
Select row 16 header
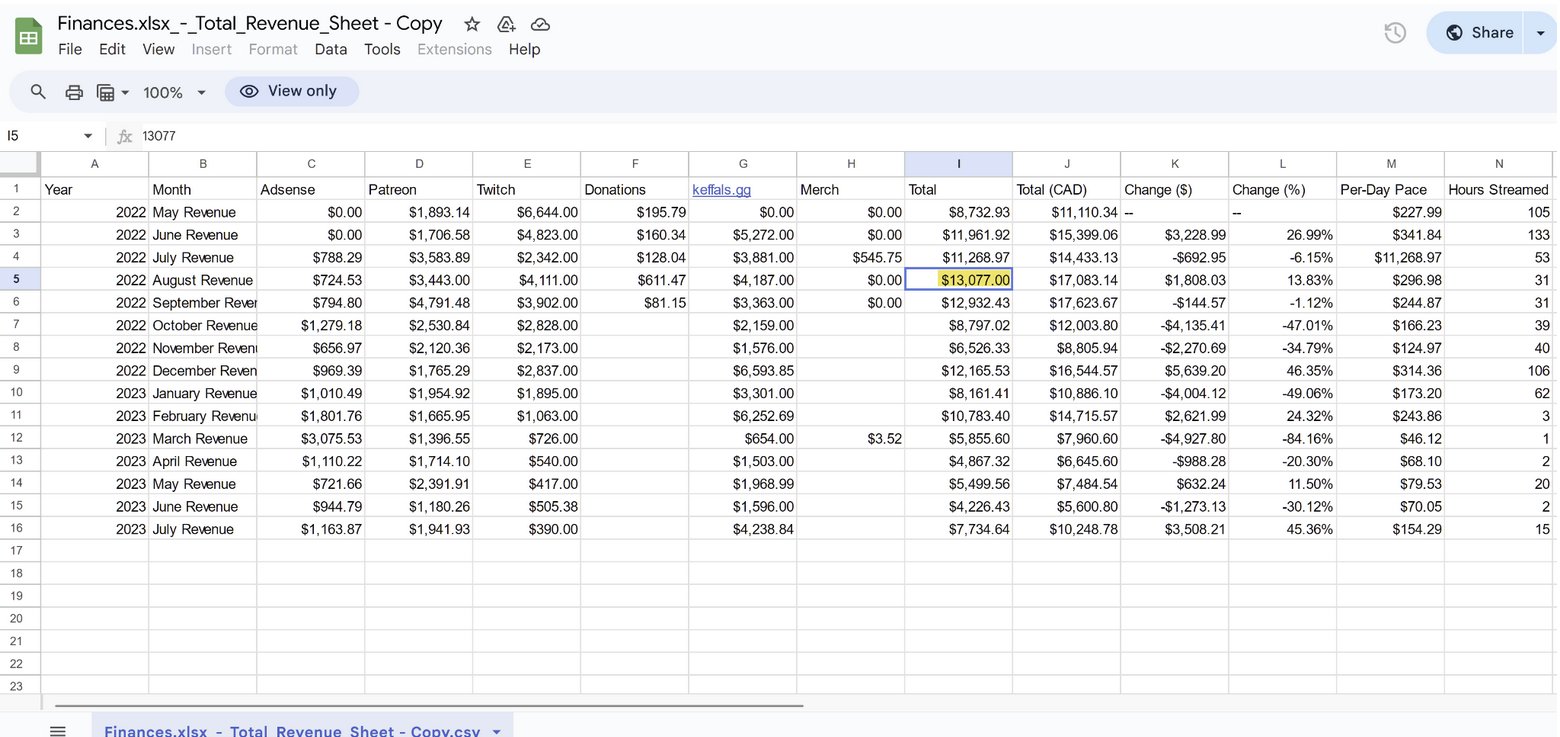point(20,529)
